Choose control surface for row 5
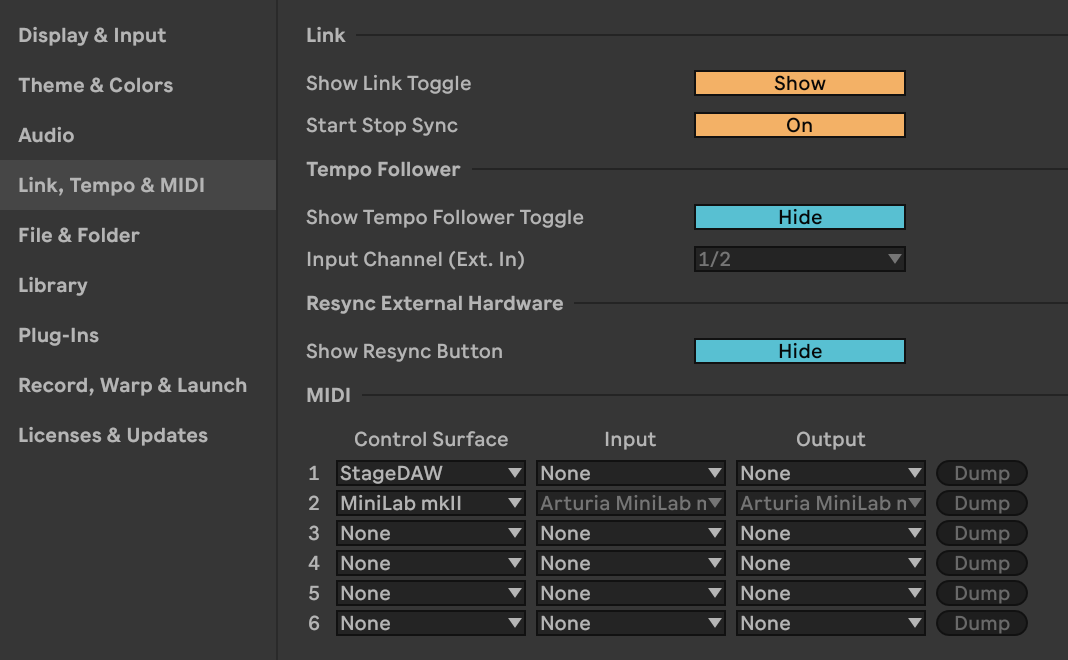 tap(430, 593)
